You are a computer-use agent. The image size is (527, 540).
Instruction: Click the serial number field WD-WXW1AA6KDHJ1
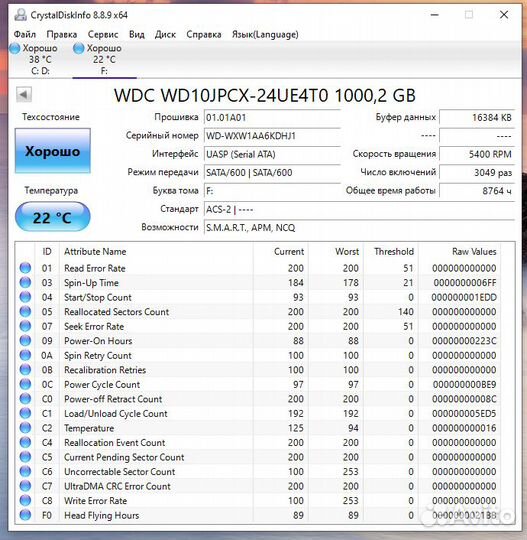[272, 136]
